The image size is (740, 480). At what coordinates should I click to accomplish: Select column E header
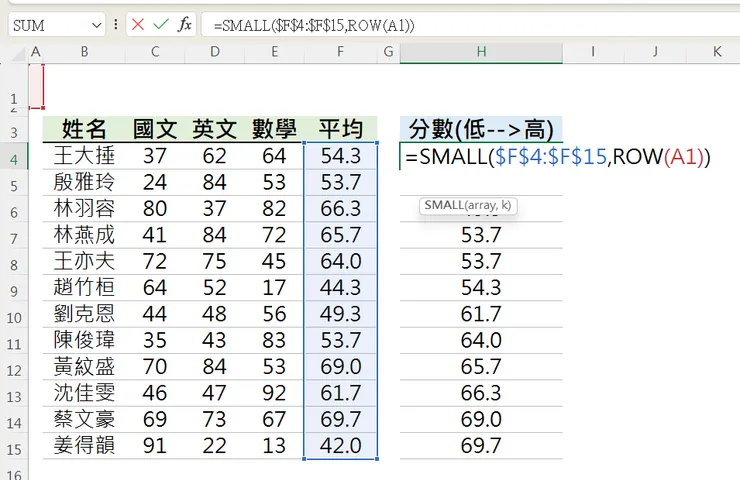click(x=275, y=52)
